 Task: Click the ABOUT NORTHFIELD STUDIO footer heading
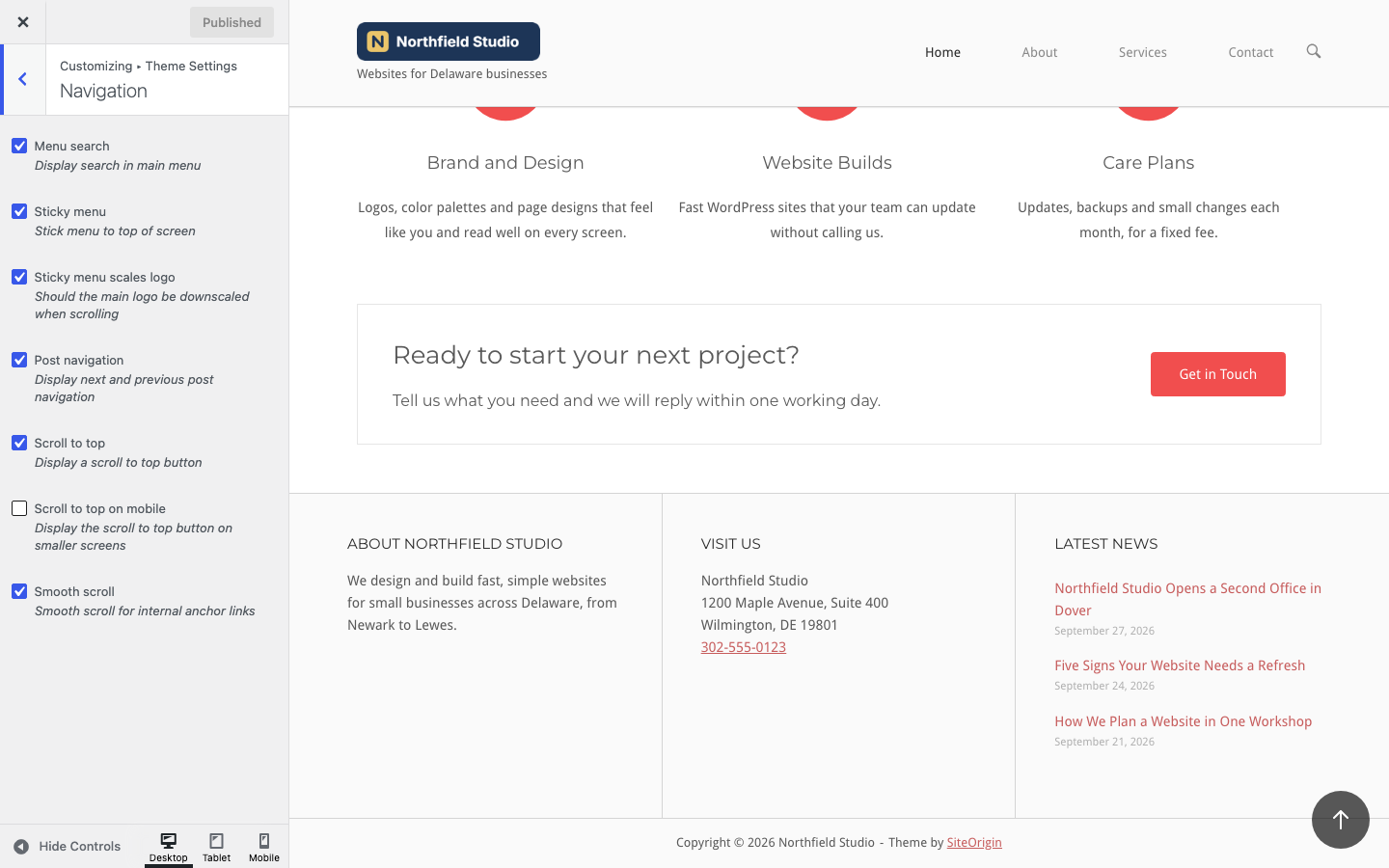(x=455, y=544)
